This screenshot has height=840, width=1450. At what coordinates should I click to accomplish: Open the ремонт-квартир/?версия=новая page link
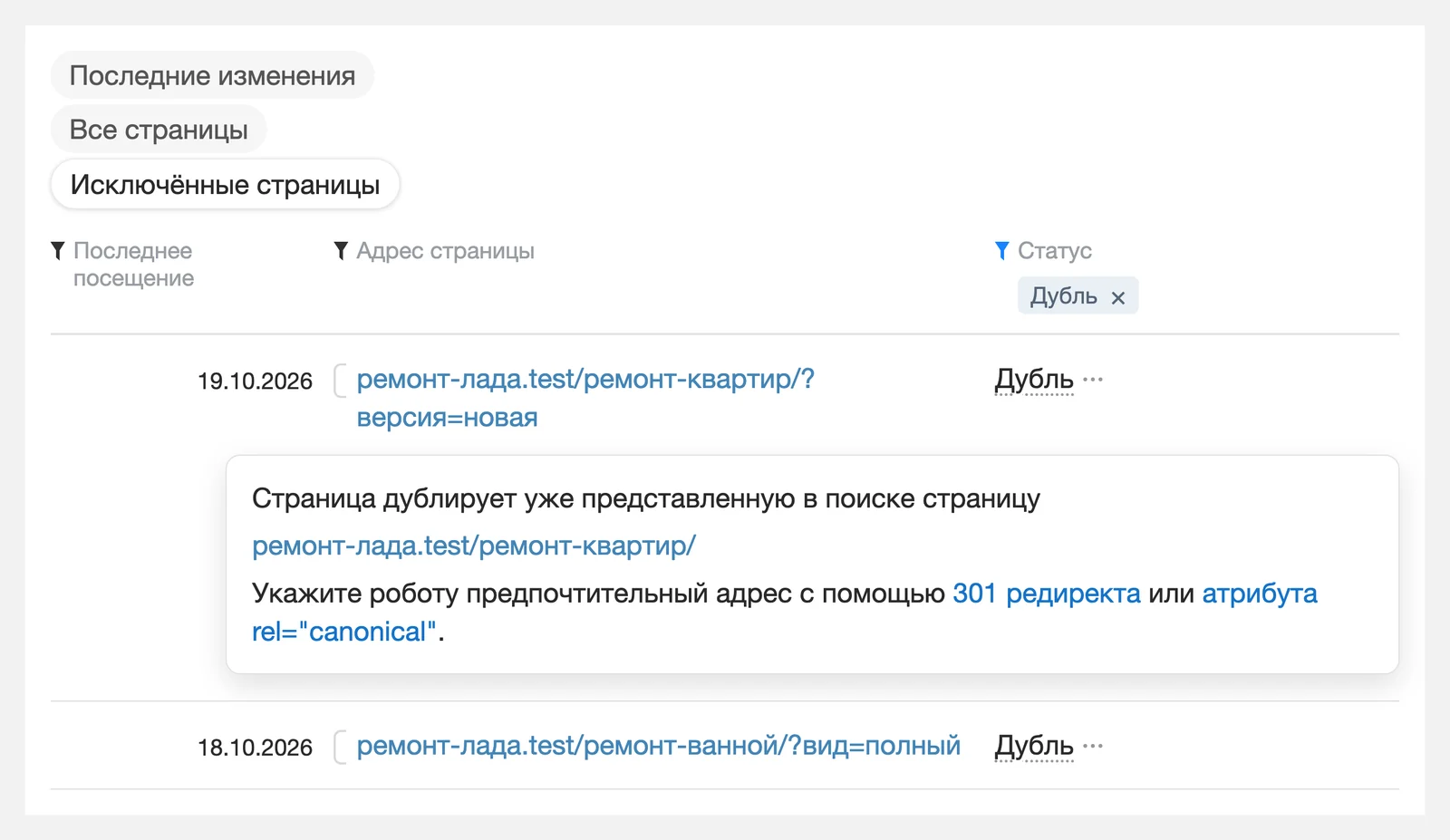(585, 398)
